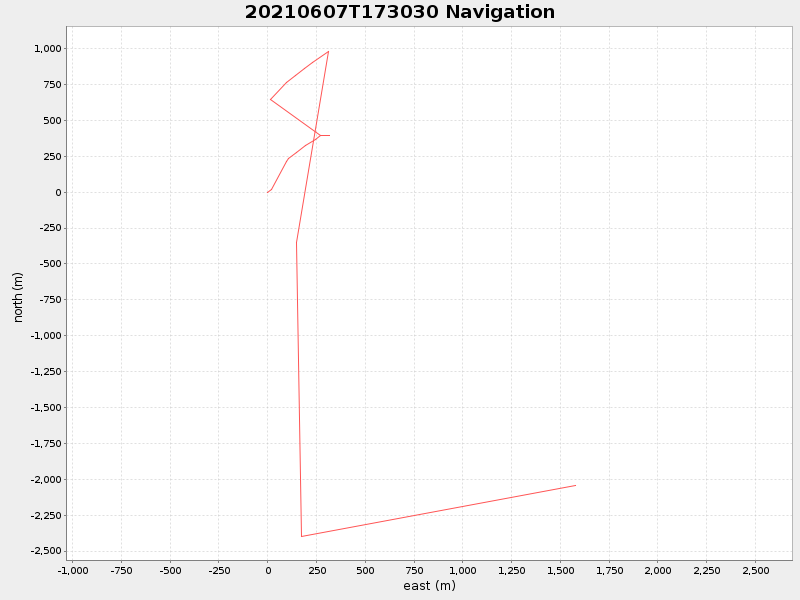
Task: Click the north axis tick '750'
Action: (52, 84)
